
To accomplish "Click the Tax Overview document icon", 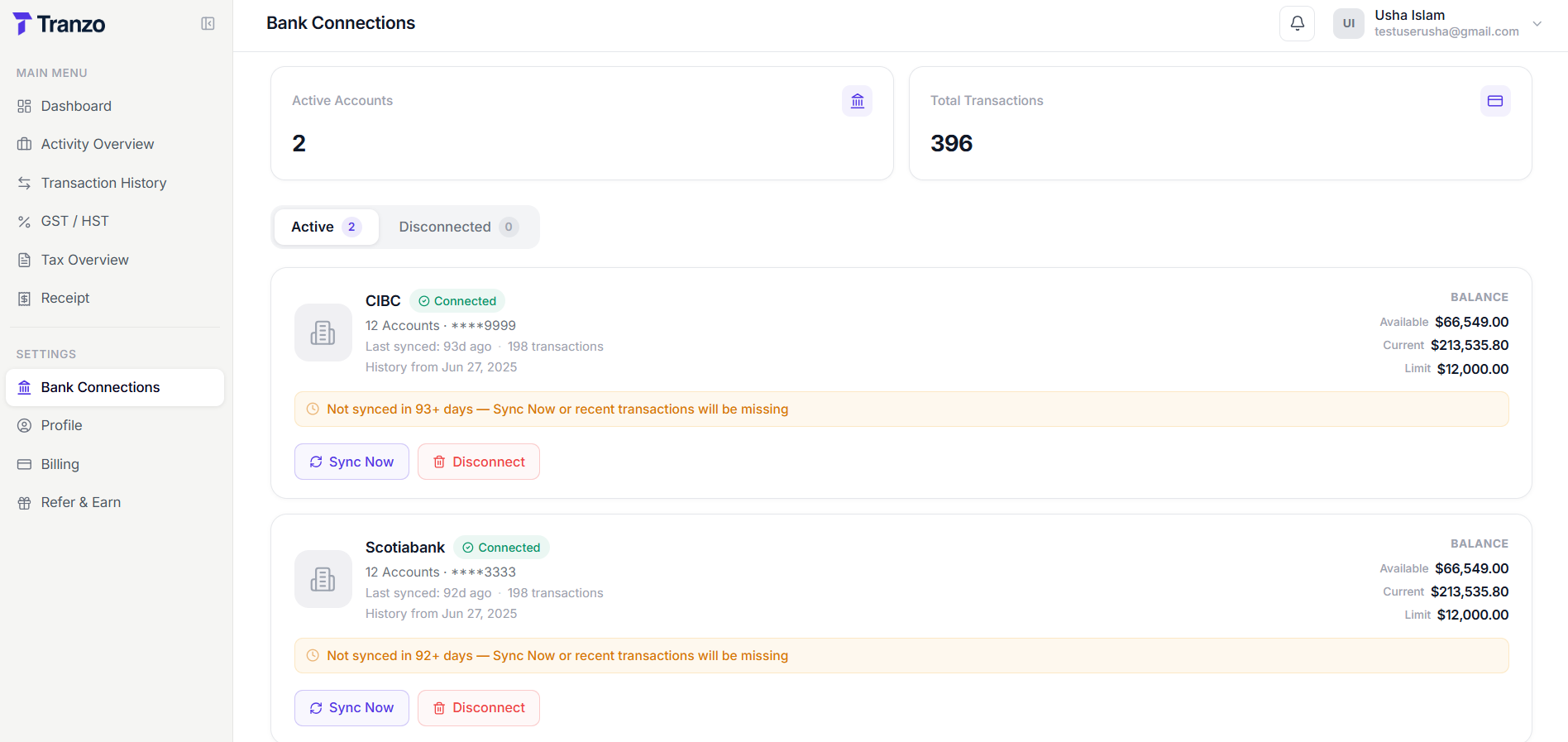I will click(24, 260).
